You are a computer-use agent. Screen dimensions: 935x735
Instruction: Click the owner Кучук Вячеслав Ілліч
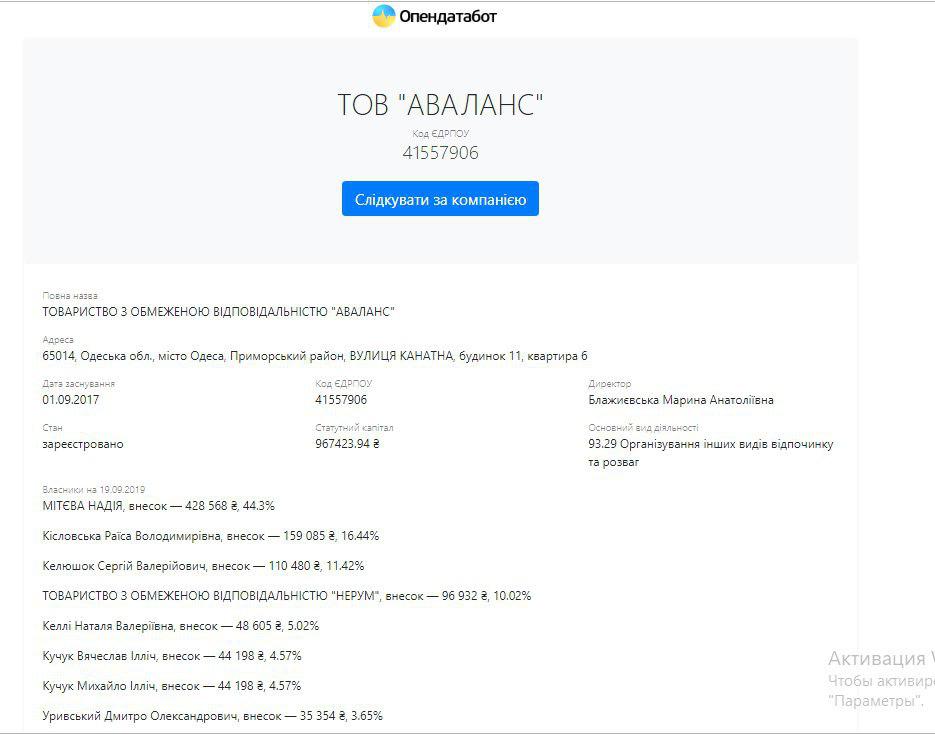pyautogui.click(x=172, y=656)
